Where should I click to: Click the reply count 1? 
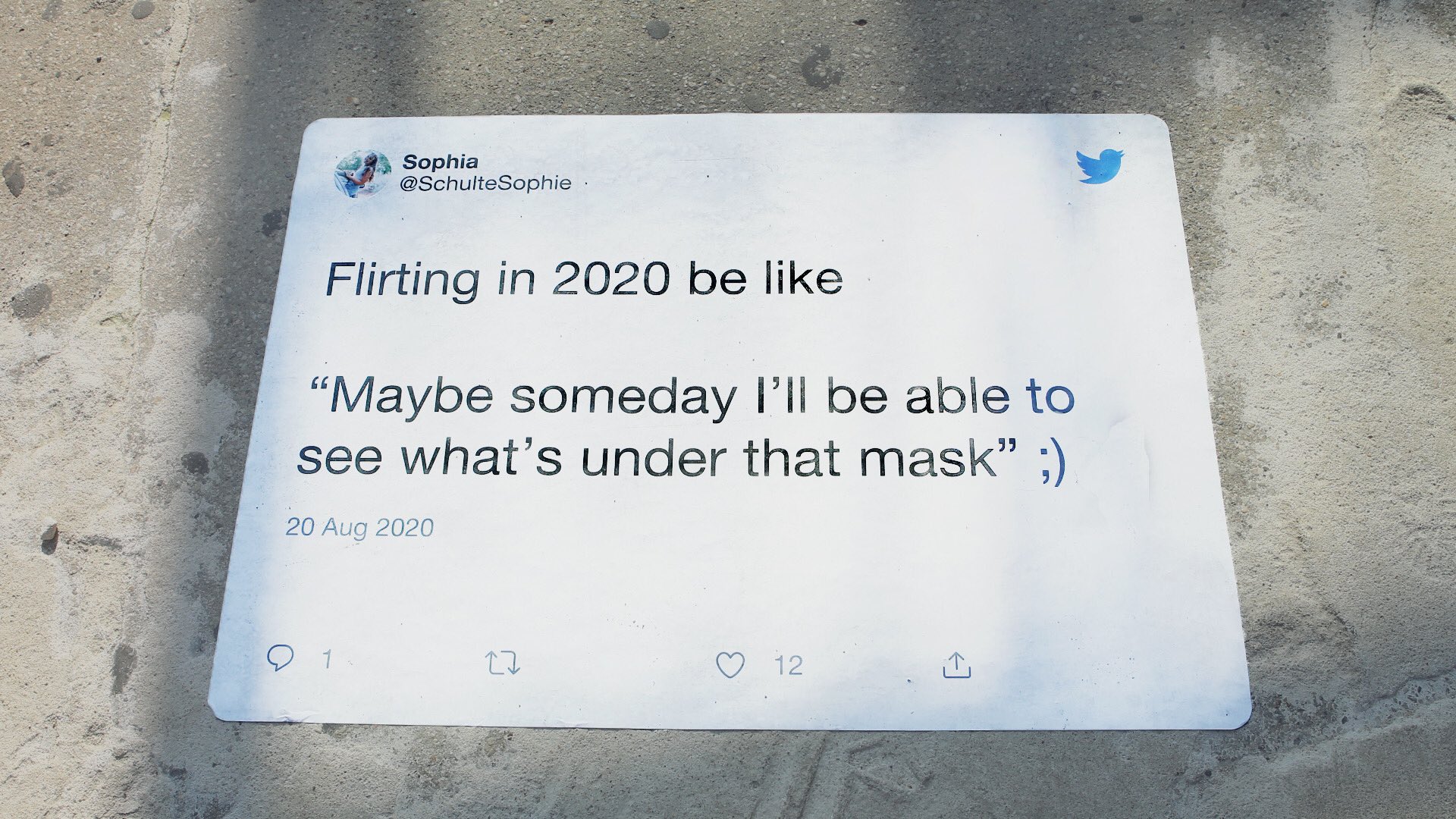[327, 659]
